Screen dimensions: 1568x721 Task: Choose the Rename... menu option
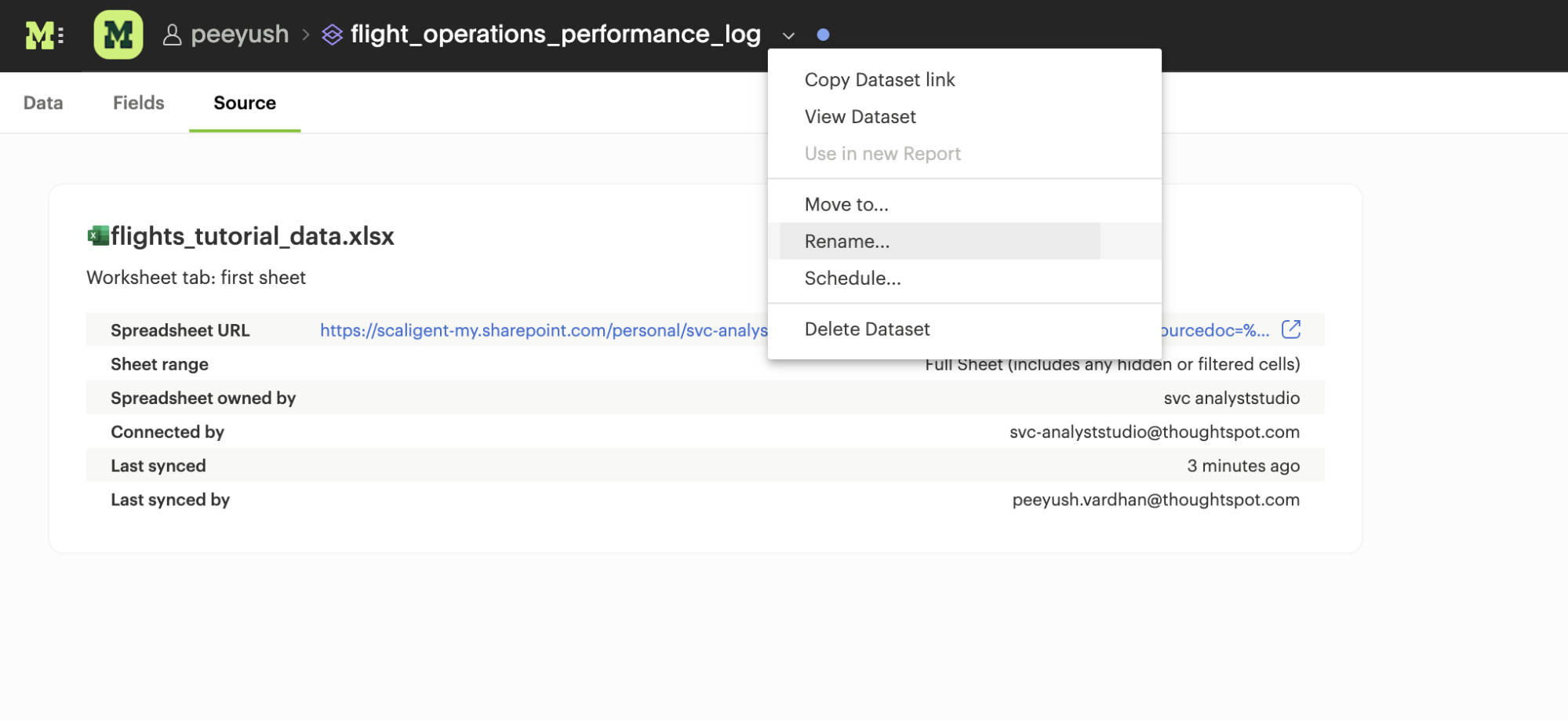(847, 242)
